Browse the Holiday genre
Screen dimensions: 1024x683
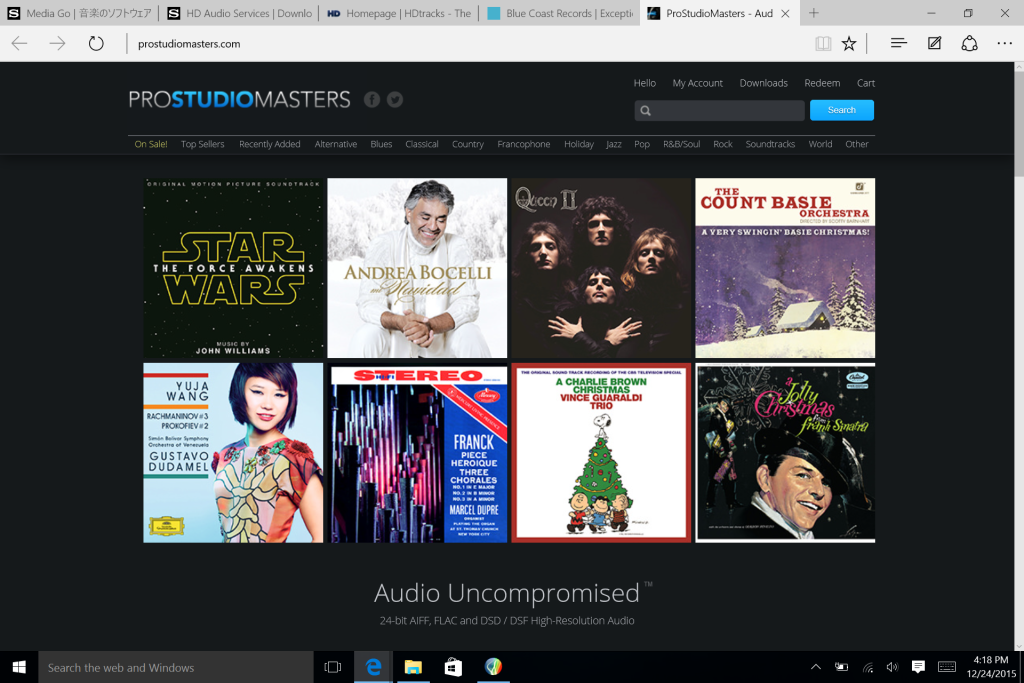point(579,144)
